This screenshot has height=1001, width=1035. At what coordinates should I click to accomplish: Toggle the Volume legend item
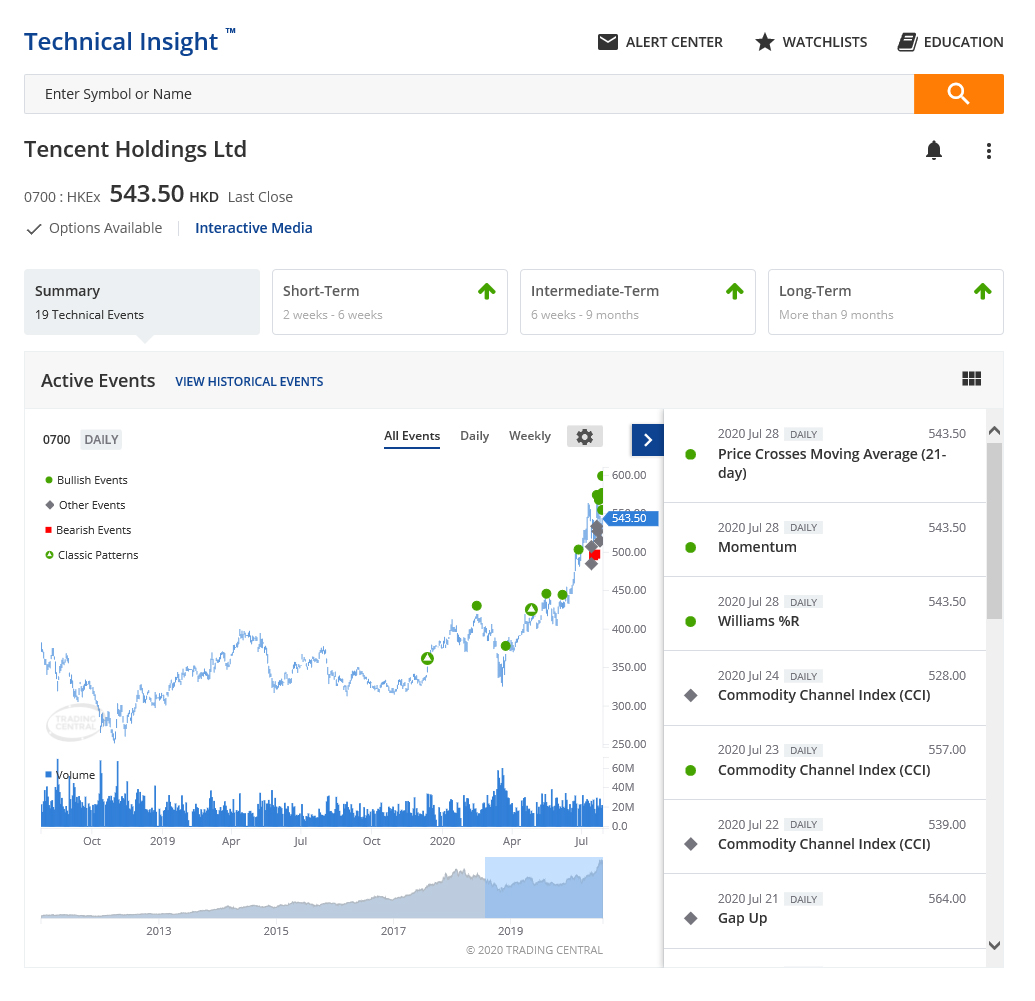click(x=70, y=775)
